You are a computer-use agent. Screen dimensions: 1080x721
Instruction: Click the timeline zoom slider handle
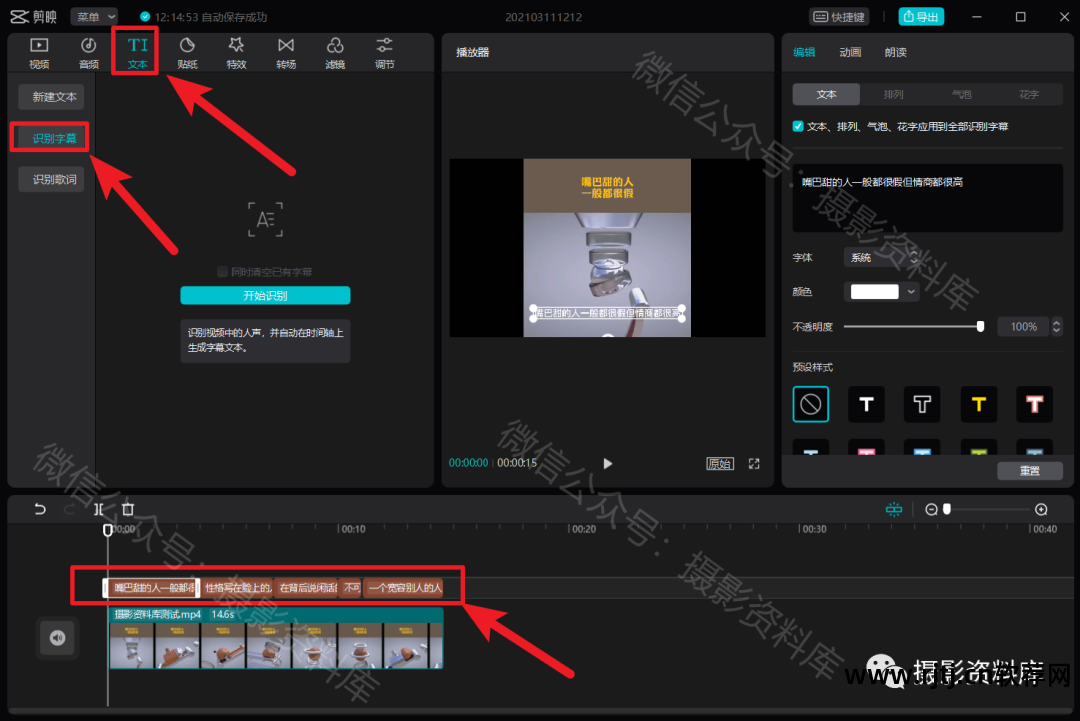947,509
